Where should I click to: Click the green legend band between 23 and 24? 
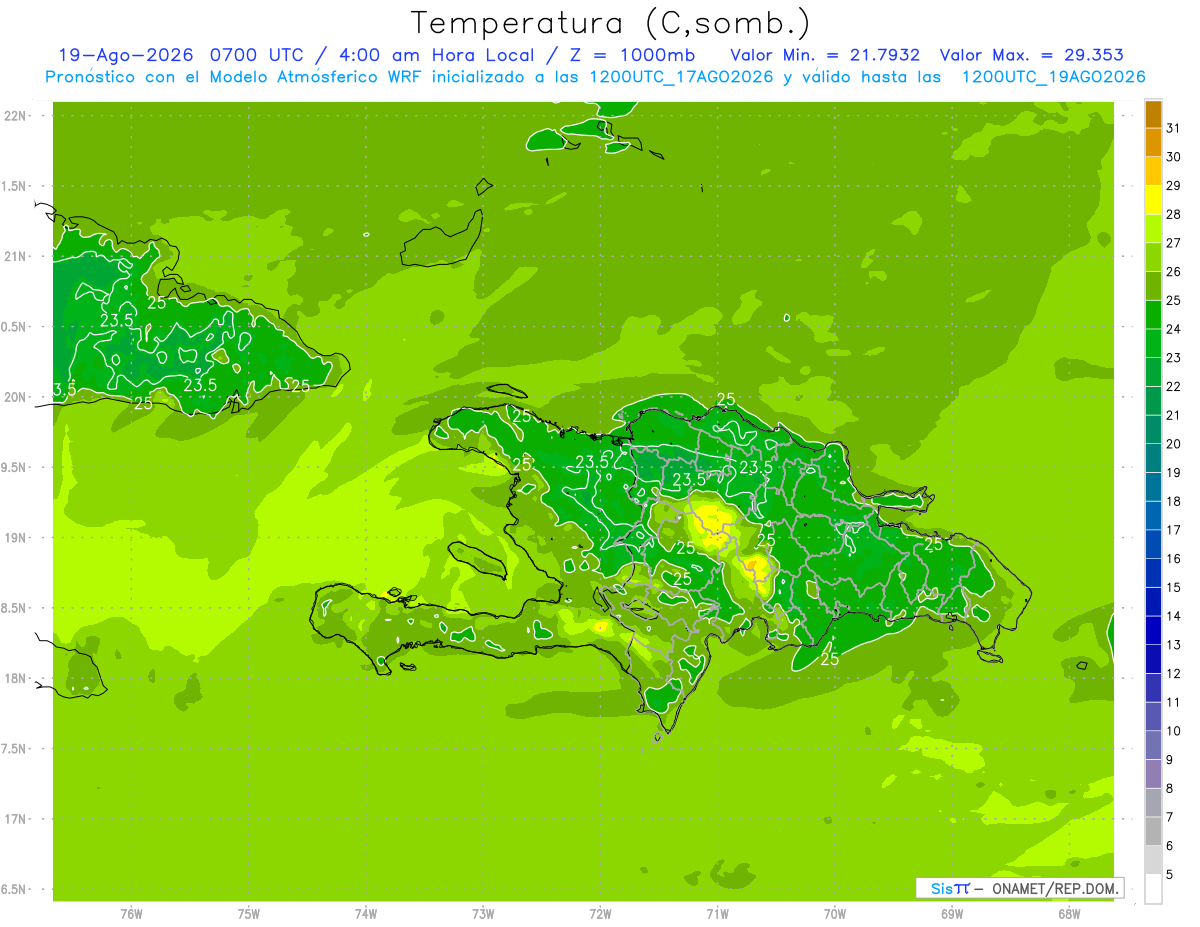coord(1153,343)
